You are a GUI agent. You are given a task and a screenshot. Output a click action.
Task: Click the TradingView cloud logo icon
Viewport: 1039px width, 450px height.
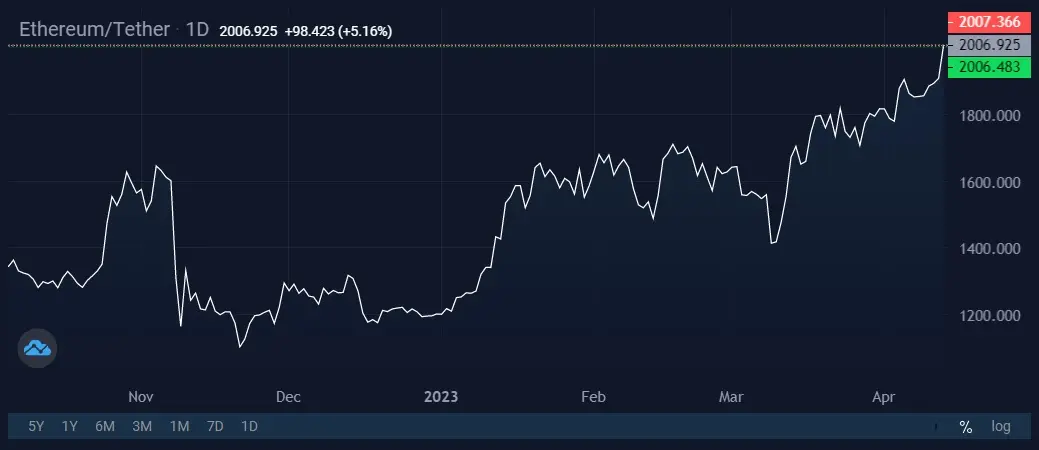(37, 348)
